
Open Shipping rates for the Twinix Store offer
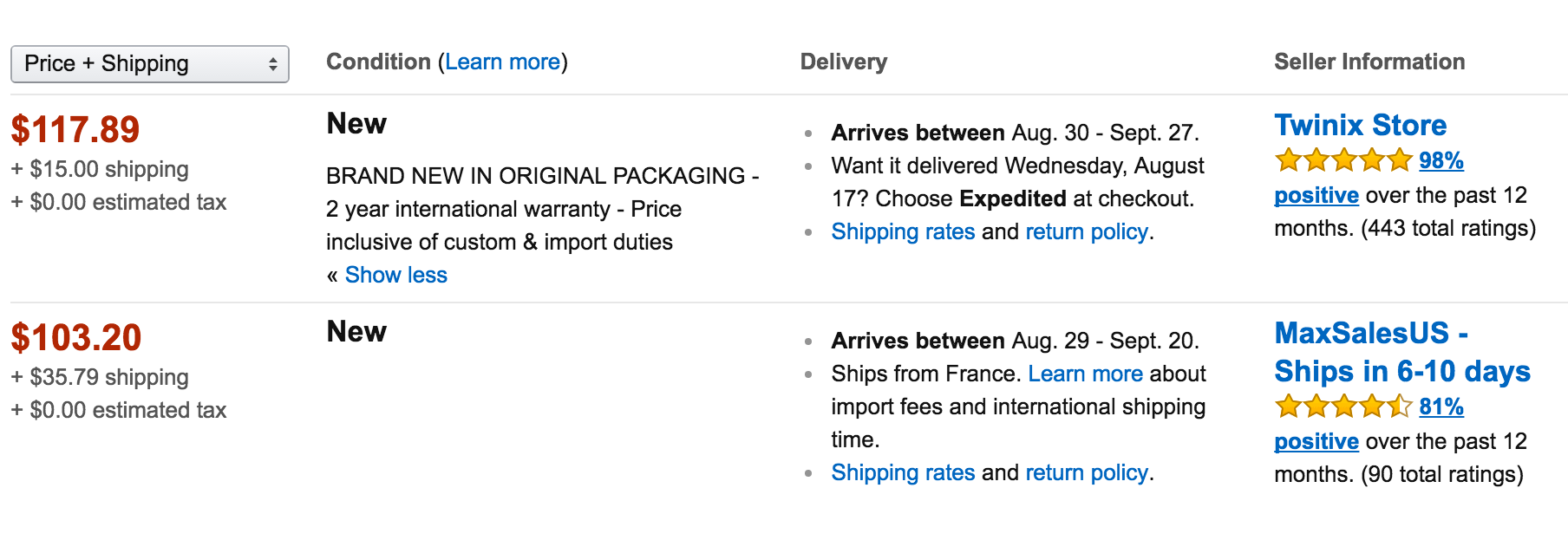point(903,231)
